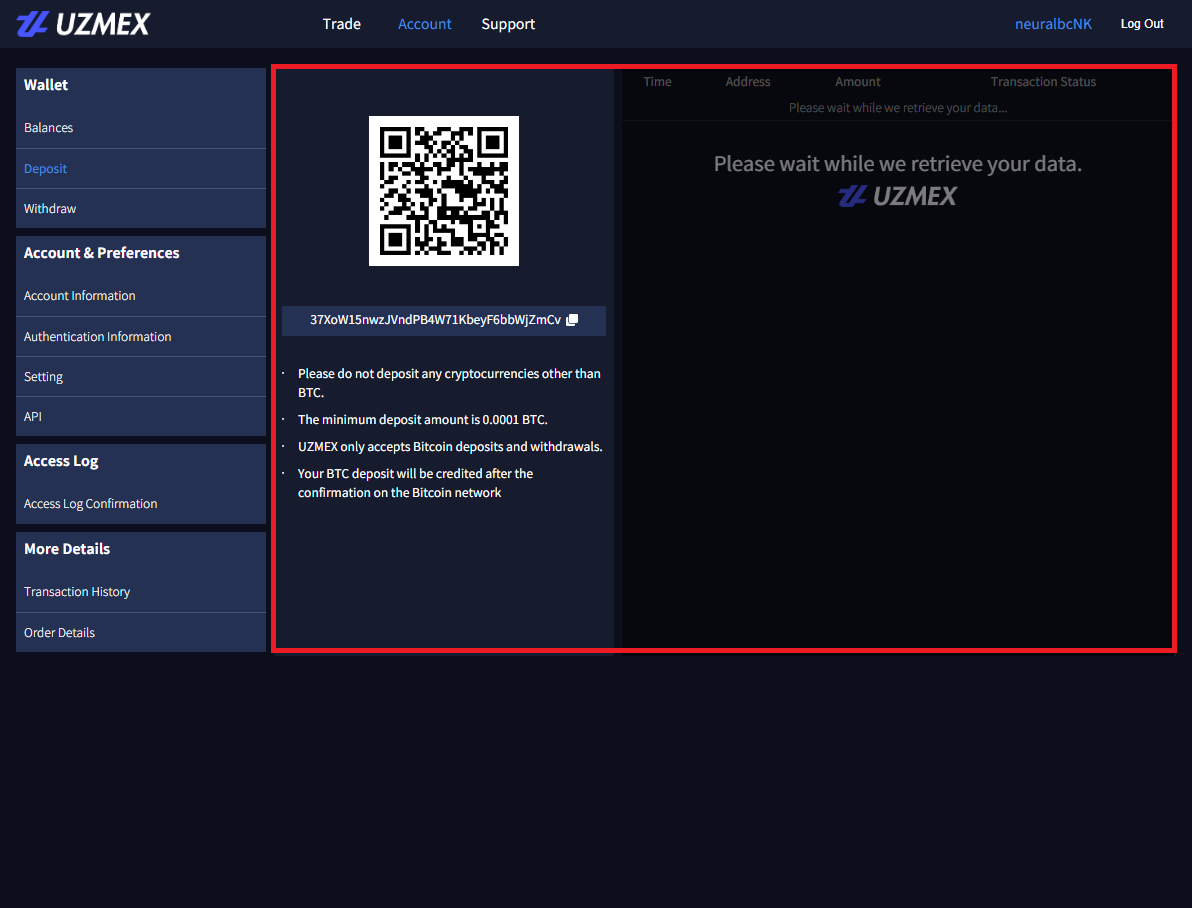Click the Transaction Status column header
Image resolution: width=1192 pixels, height=908 pixels.
point(1043,82)
